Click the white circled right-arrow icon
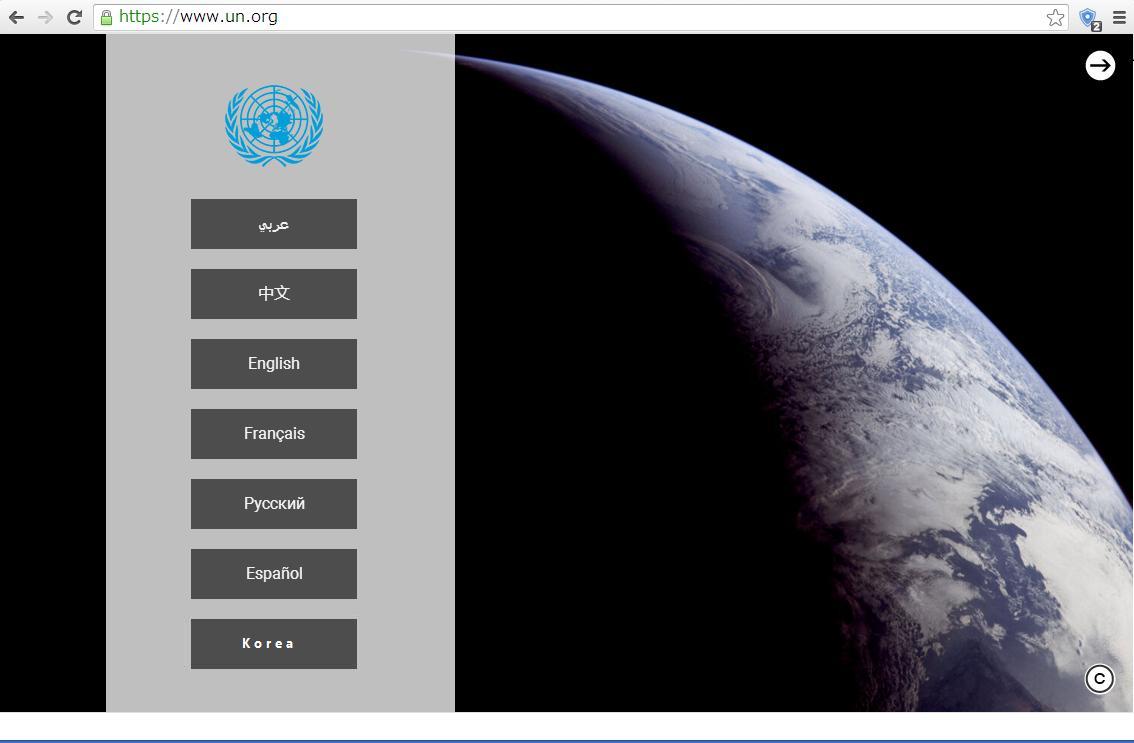The image size is (1134, 743). tap(1100, 65)
